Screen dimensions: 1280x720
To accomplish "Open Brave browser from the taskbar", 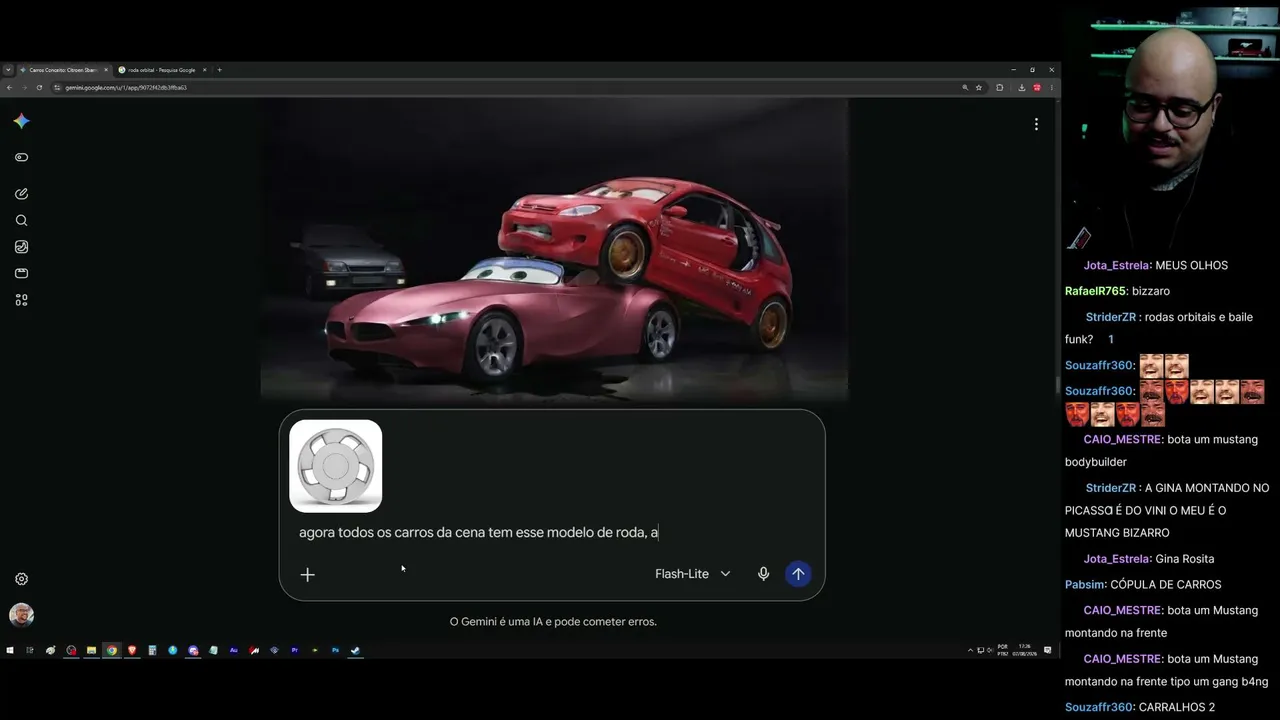I will click(x=132, y=650).
